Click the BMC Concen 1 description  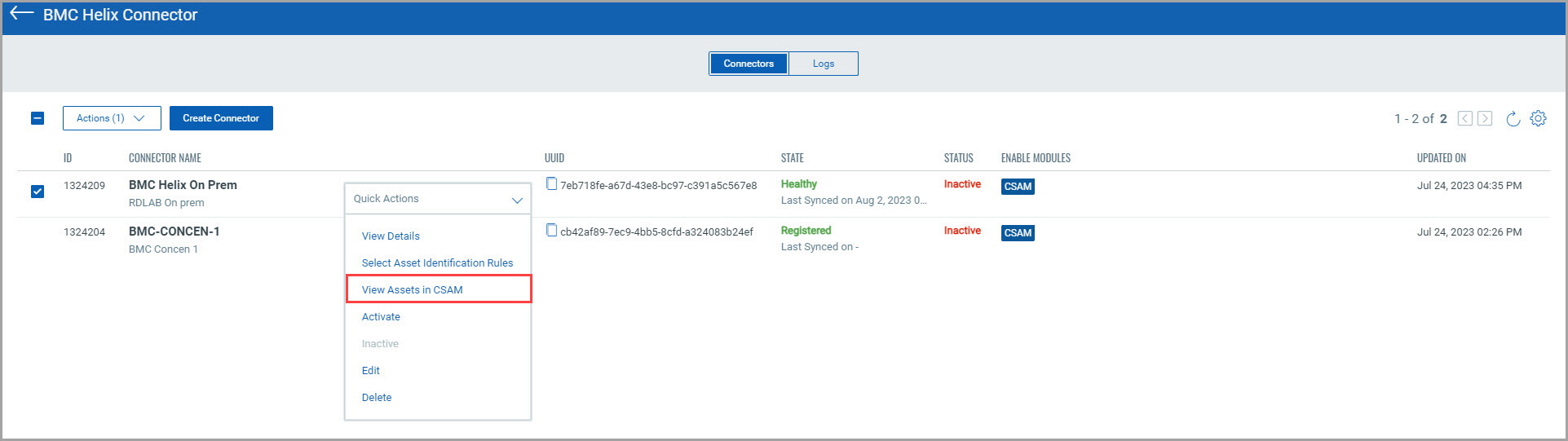pyautogui.click(x=163, y=249)
